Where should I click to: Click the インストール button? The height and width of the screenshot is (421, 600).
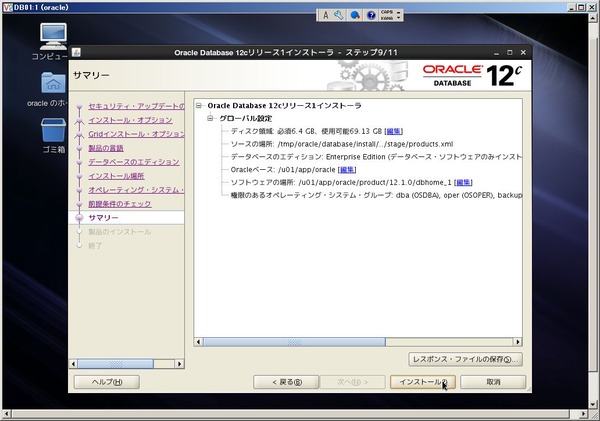tap(423, 382)
